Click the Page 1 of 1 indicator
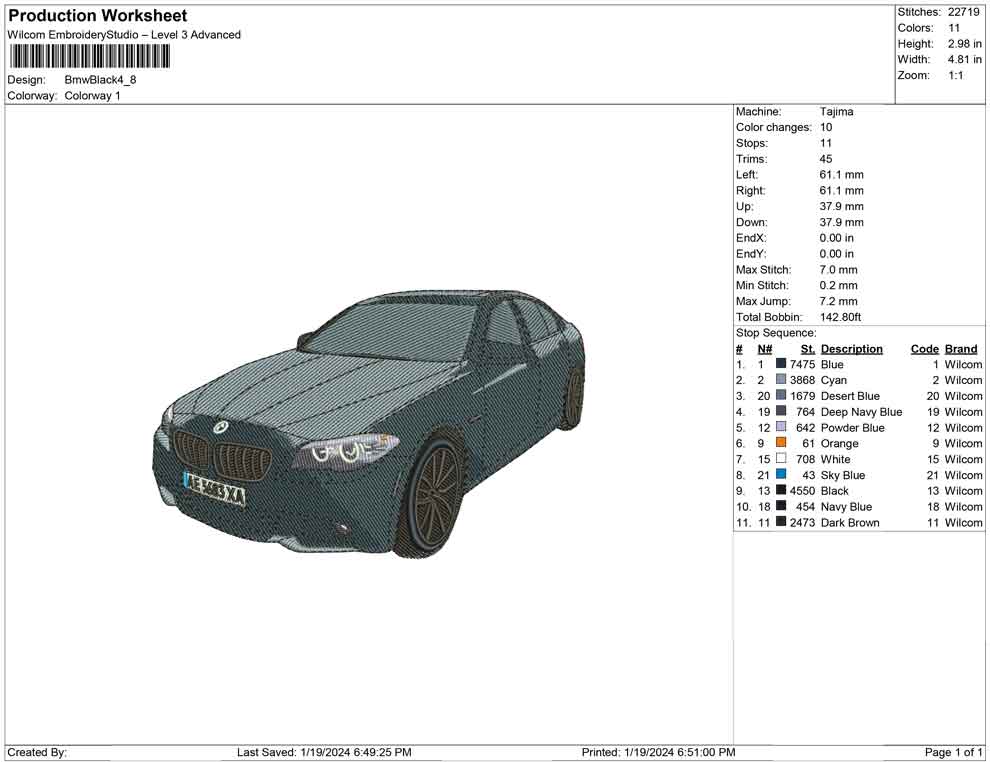Image resolution: width=990 pixels, height=762 pixels. (x=953, y=752)
